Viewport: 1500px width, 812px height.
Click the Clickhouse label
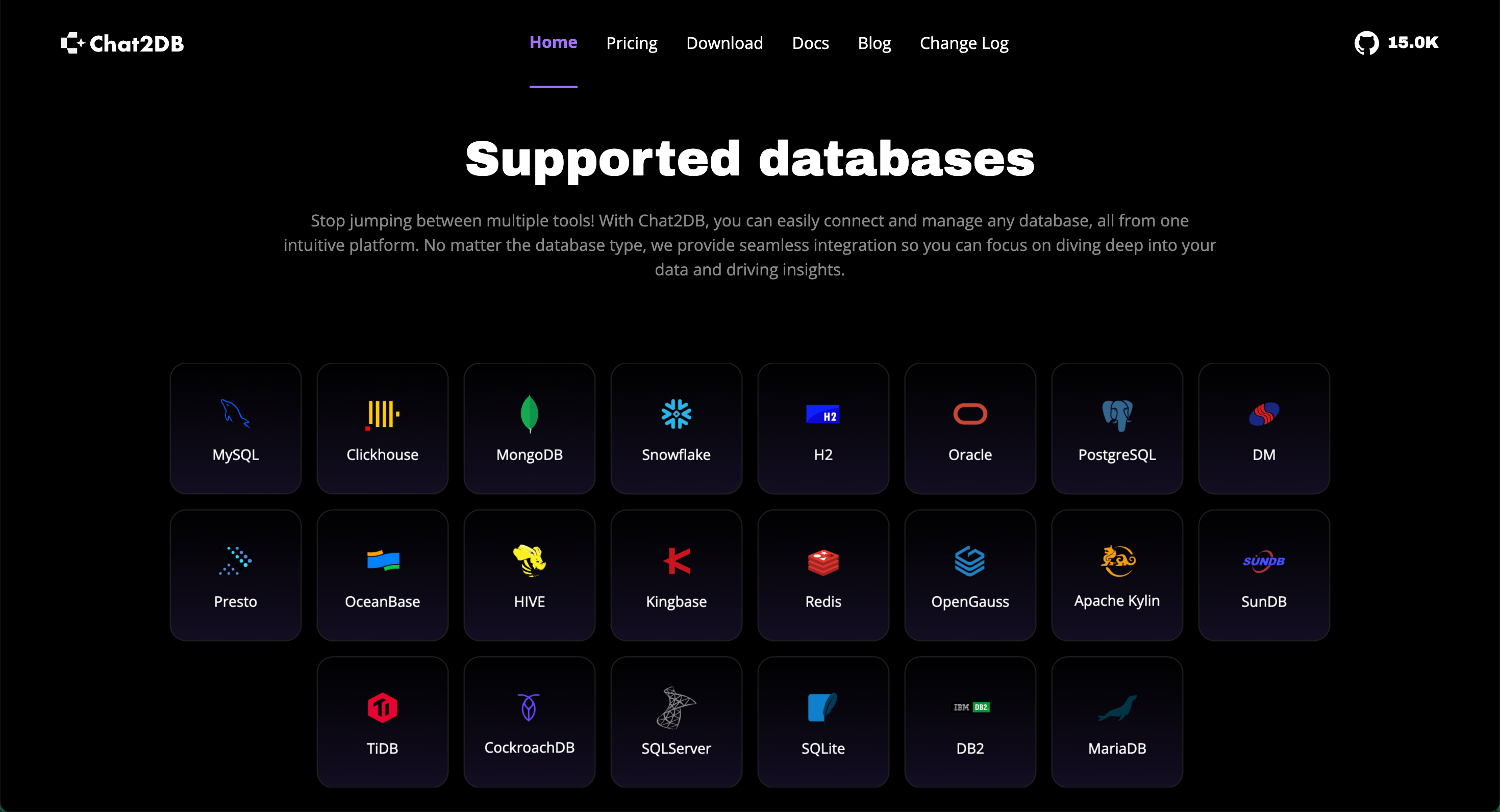click(x=383, y=454)
